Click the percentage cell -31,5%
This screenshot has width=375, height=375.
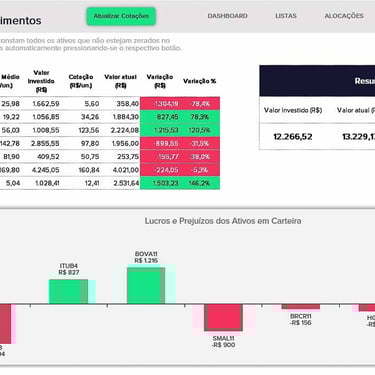click(x=200, y=144)
